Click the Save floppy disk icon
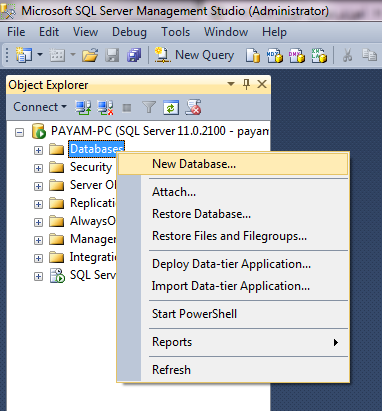The height and width of the screenshot is (411, 382). (x=112, y=55)
